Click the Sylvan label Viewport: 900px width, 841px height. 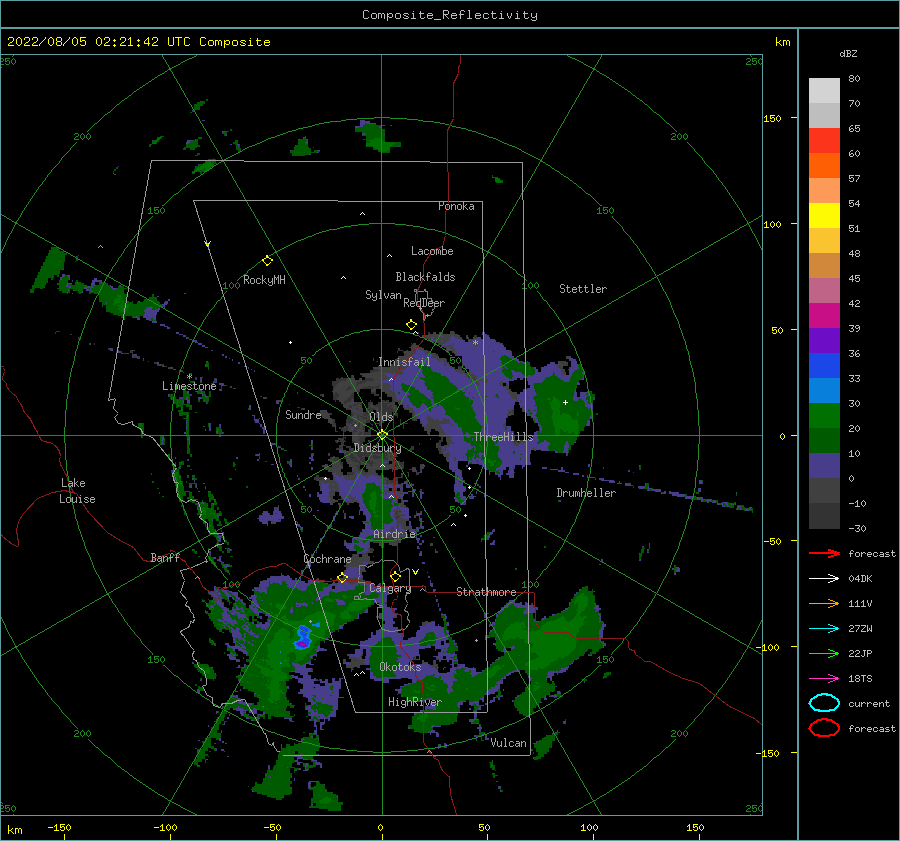(383, 296)
